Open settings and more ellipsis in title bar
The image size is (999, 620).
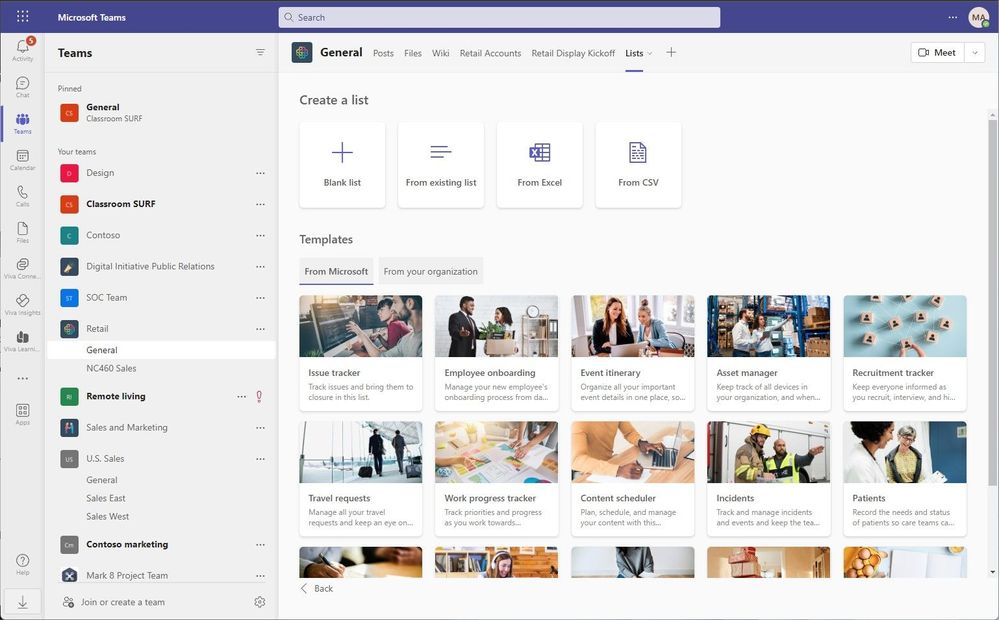[952, 17]
